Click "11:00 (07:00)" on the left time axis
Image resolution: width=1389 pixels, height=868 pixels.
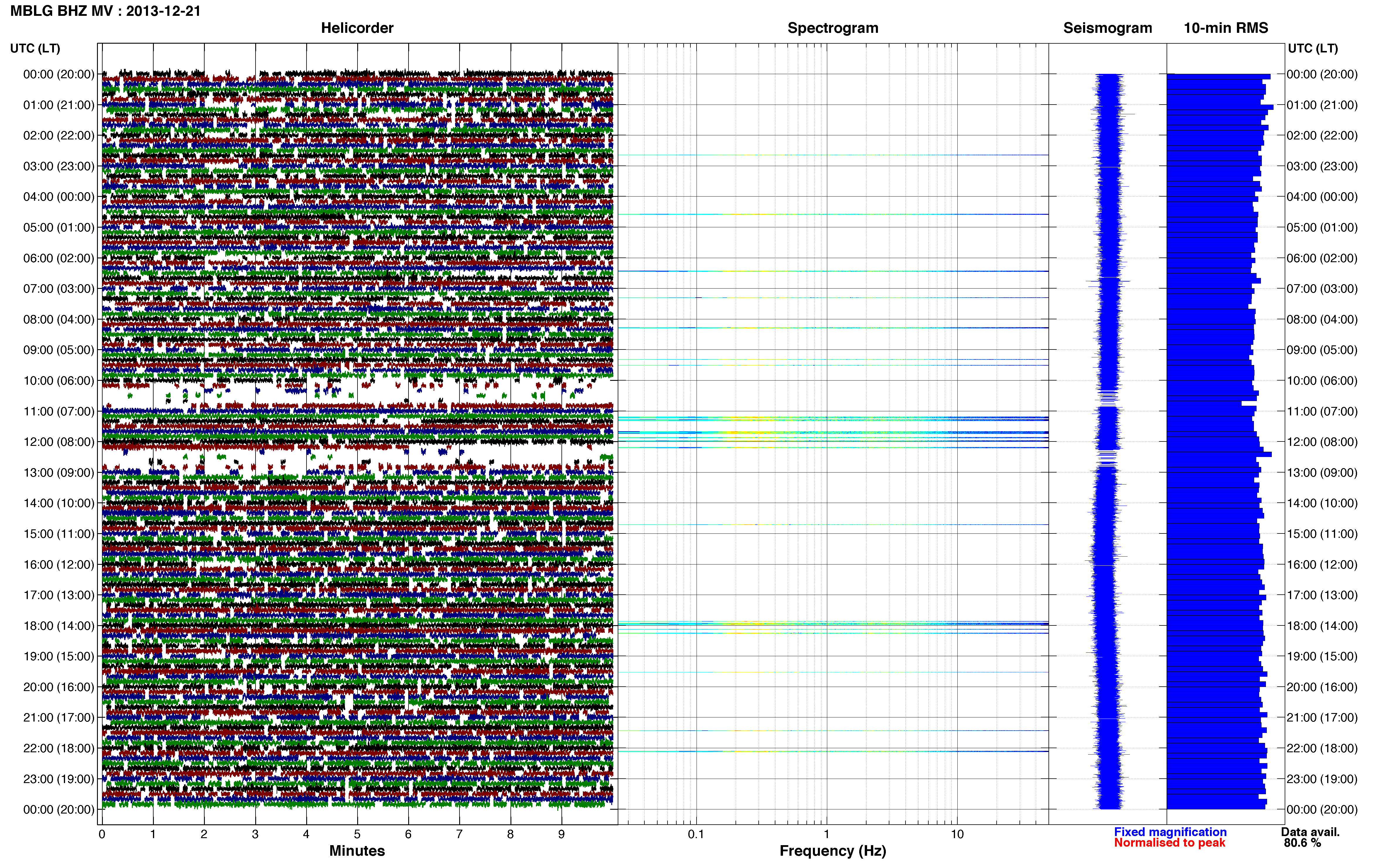tap(59, 411)
